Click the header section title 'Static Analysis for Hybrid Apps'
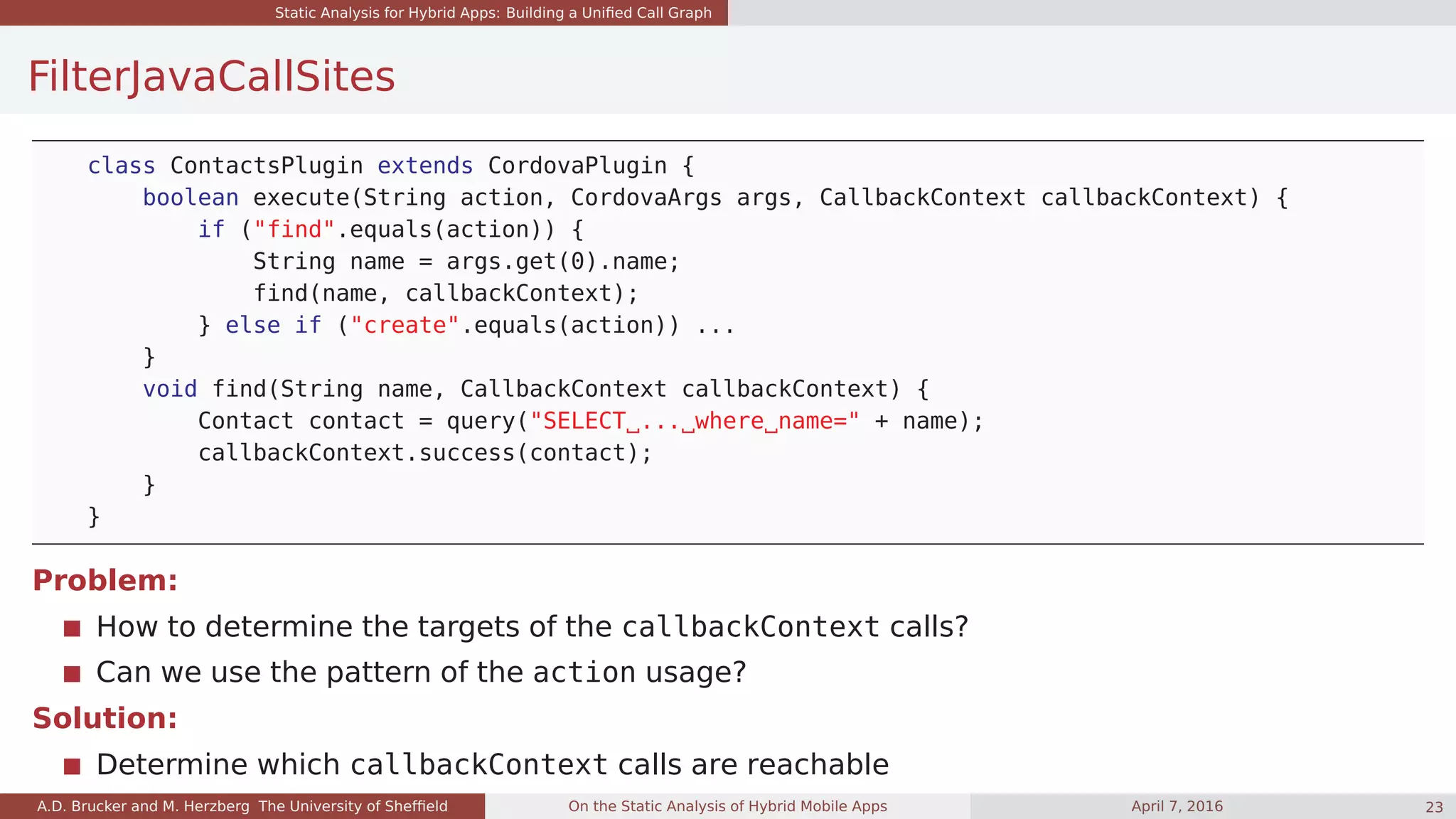 pyautogui.click(x=493, y=13)
